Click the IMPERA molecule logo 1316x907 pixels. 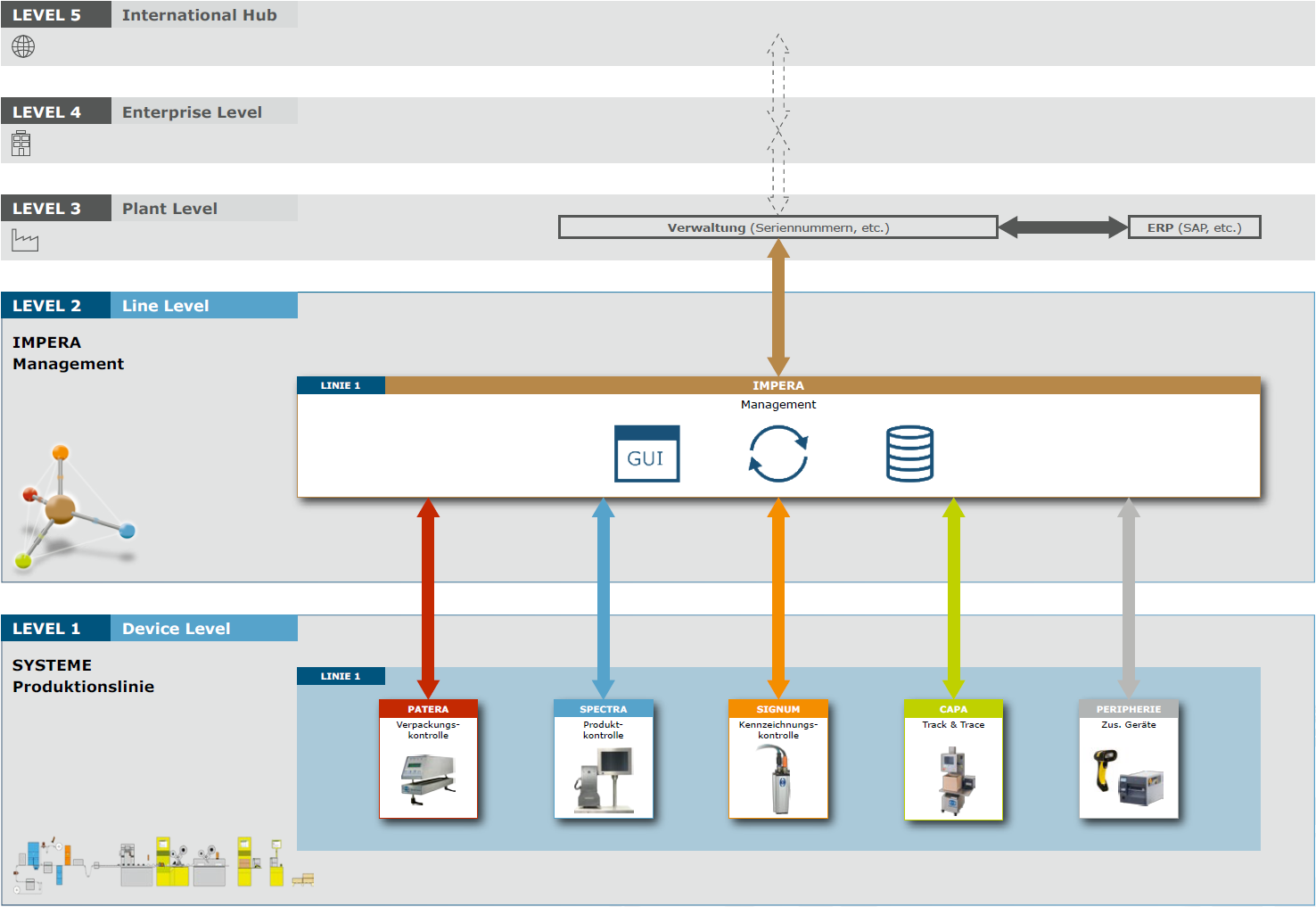(71, 507)
